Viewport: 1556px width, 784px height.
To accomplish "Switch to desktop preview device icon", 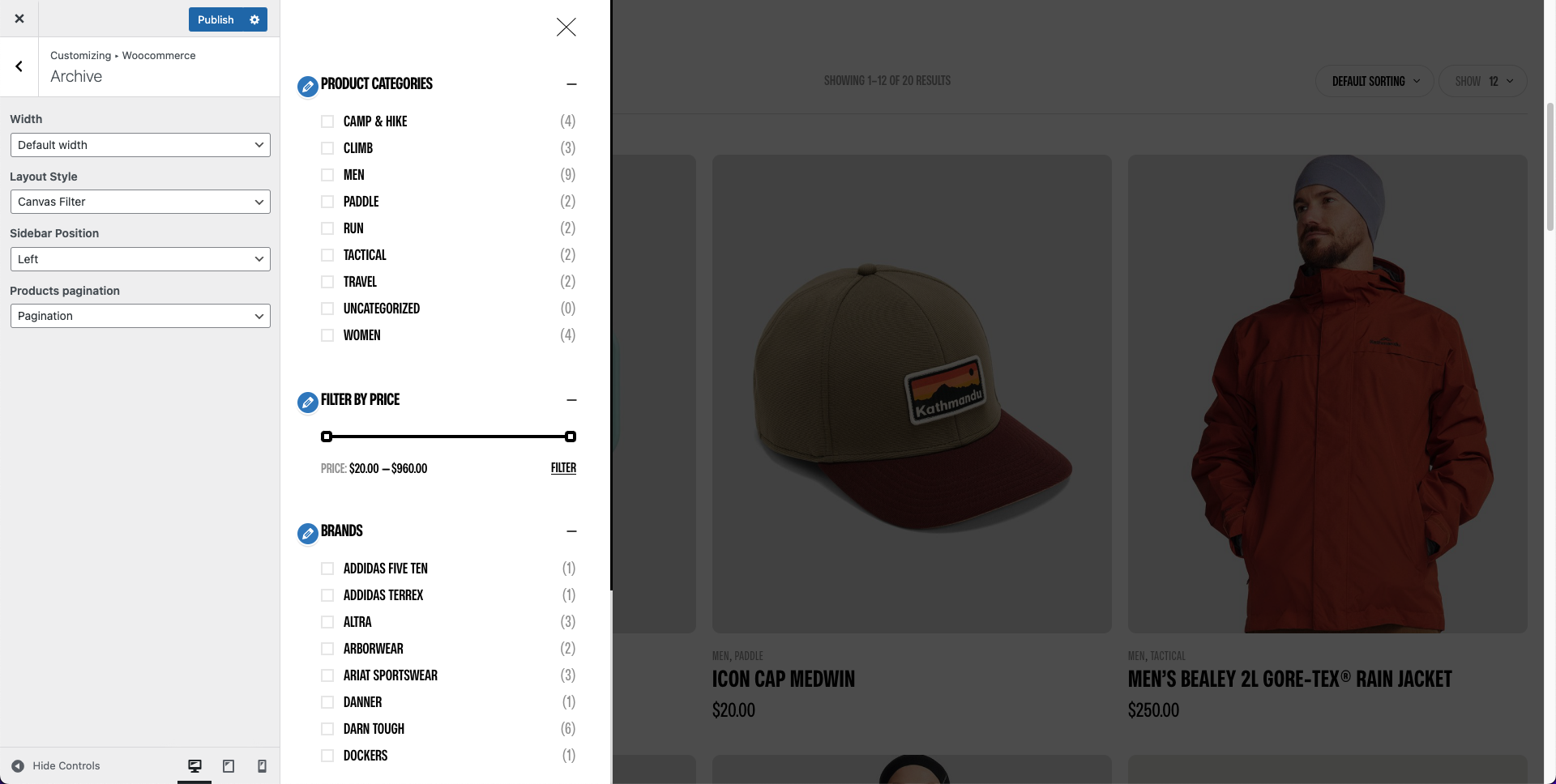I will tap(194, 766).
